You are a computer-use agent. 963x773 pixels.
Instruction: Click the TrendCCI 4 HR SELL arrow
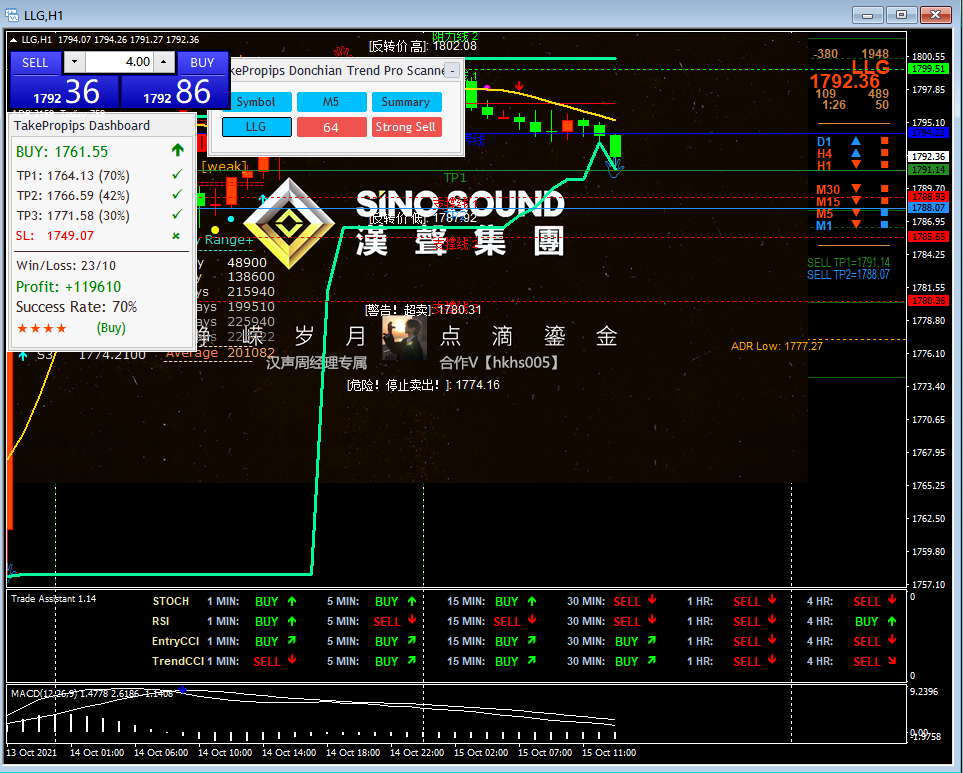click(892, 661)
